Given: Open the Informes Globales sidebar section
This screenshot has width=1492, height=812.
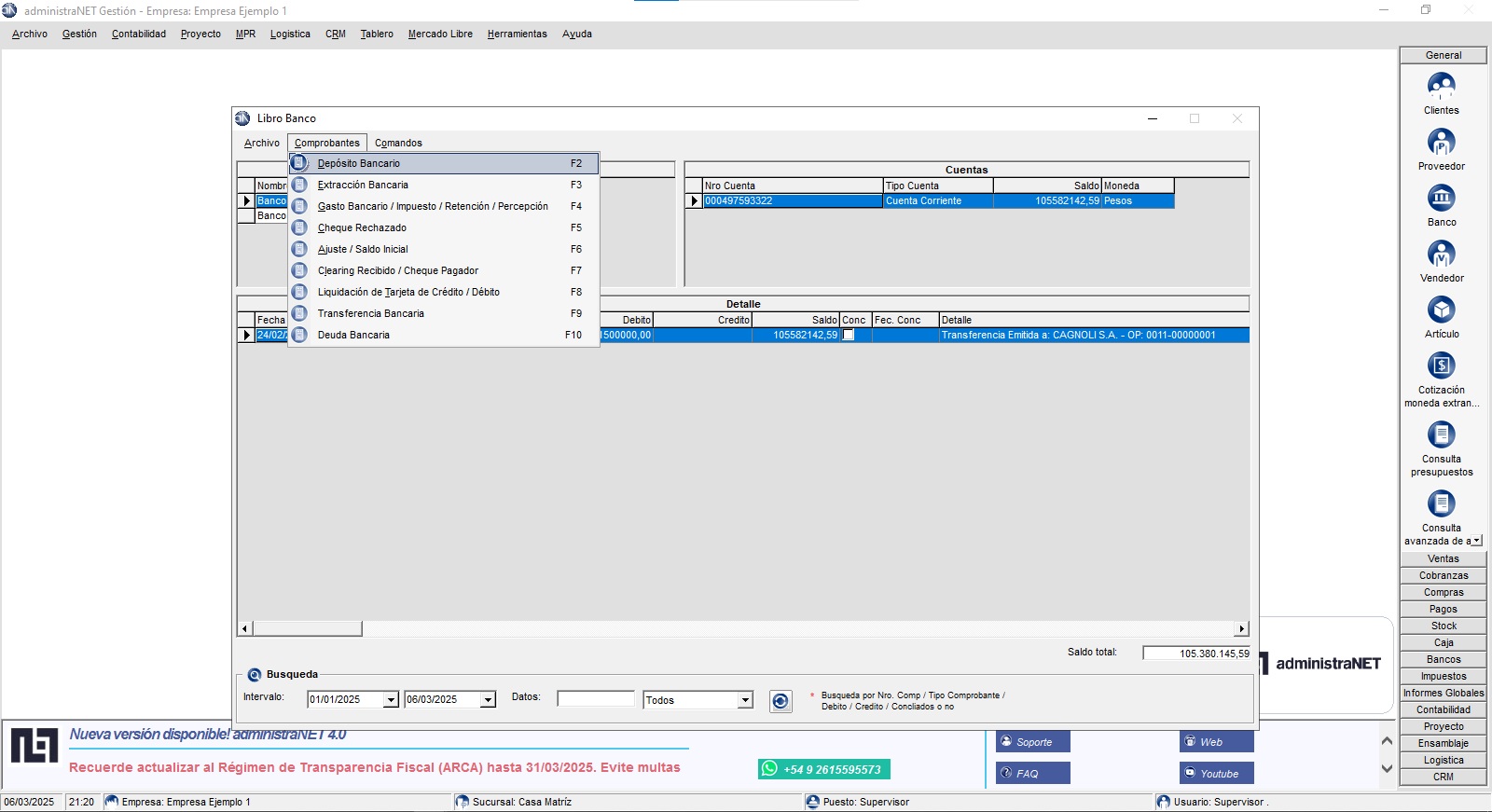Looking at the screenshot, I should (1444, 693).
